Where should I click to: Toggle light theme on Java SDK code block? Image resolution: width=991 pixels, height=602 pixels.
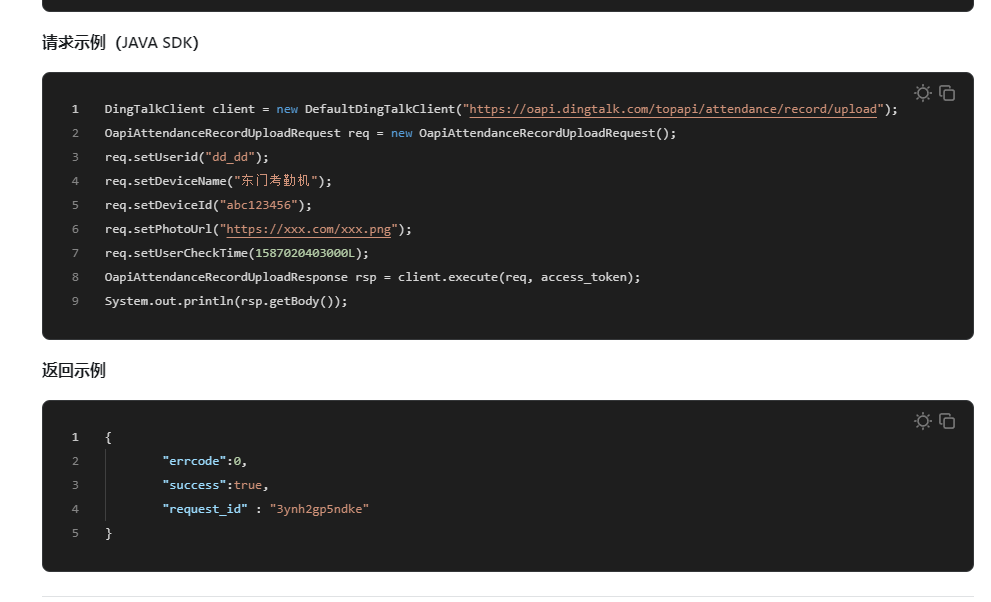coord(922,93)
